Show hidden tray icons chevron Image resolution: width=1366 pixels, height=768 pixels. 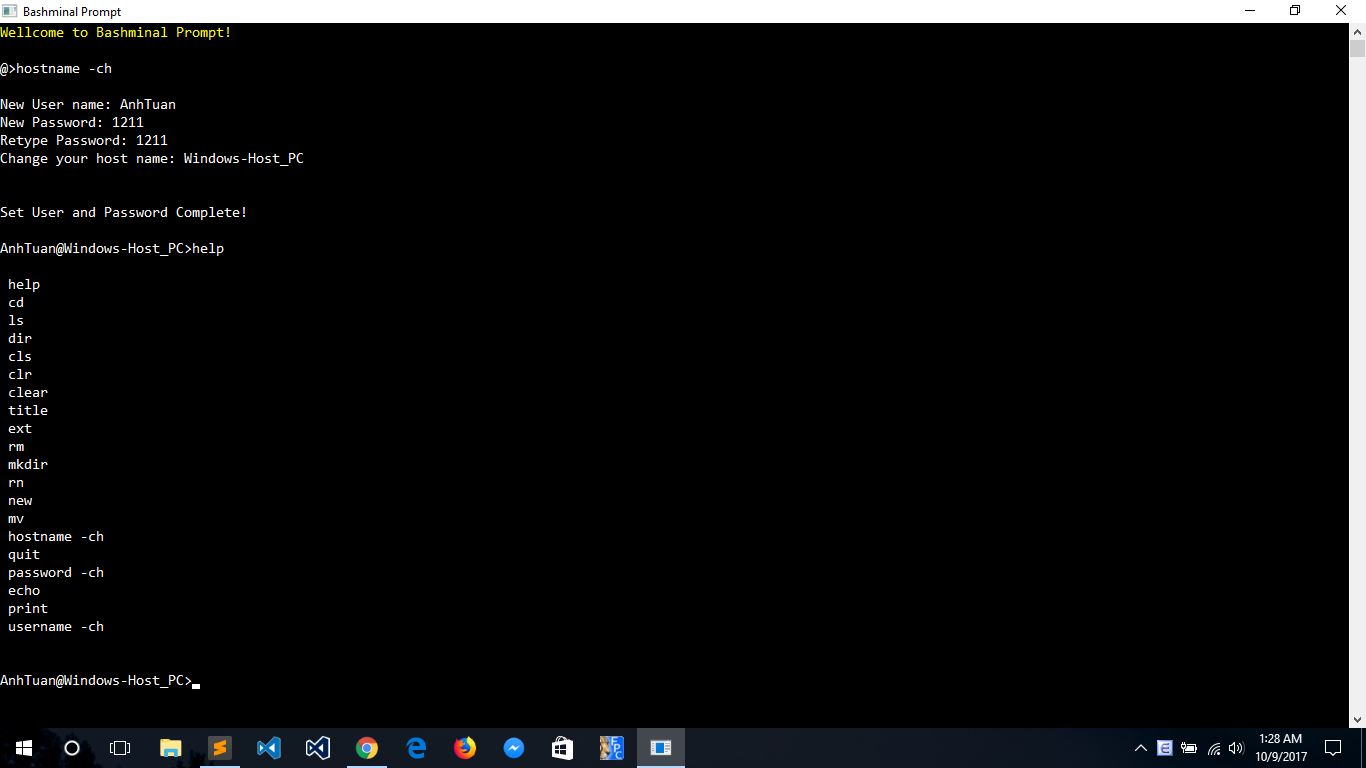click(x=1141, y=748)
